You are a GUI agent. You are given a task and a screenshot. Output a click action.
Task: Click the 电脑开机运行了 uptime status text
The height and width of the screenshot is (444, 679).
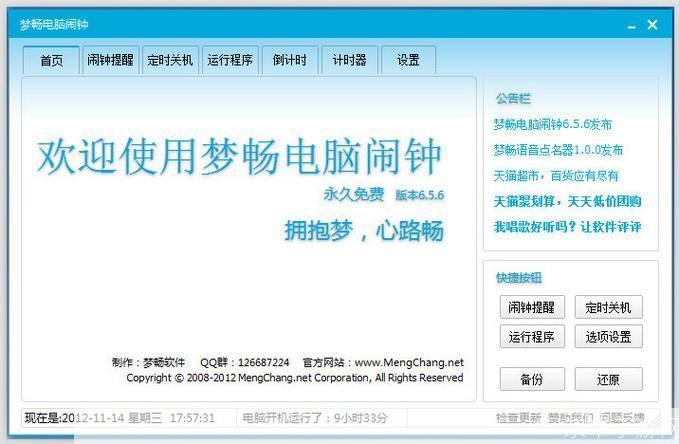click(x=315, y=418)
